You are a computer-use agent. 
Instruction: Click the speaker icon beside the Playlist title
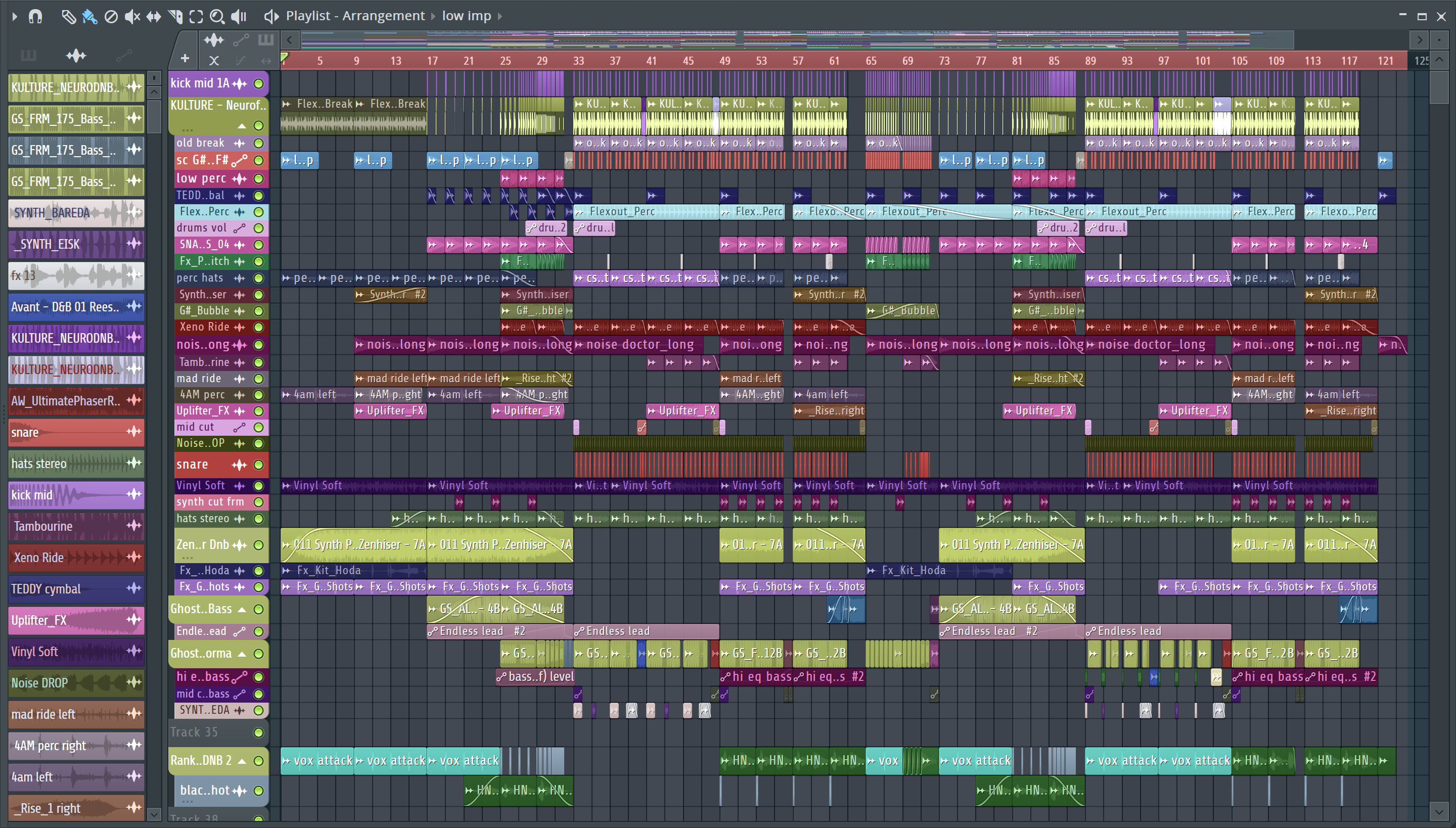pos(271,17)
